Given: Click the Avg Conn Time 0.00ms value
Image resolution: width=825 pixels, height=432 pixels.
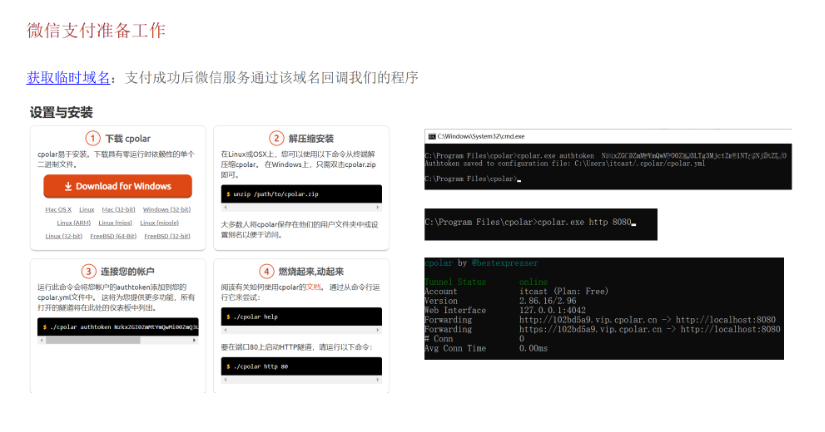Looking at the screenshot, I should [534, 348].
